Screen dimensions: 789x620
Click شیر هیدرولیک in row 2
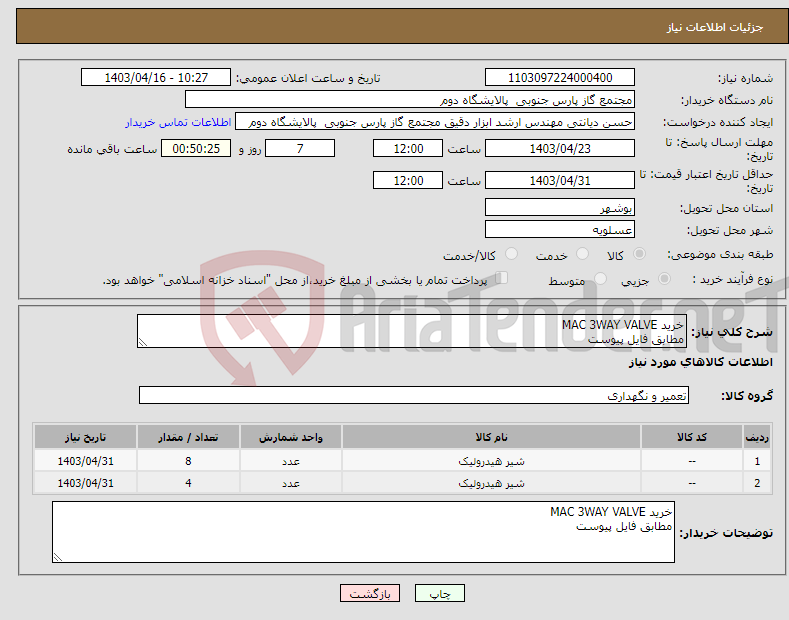tap(491, 483)
